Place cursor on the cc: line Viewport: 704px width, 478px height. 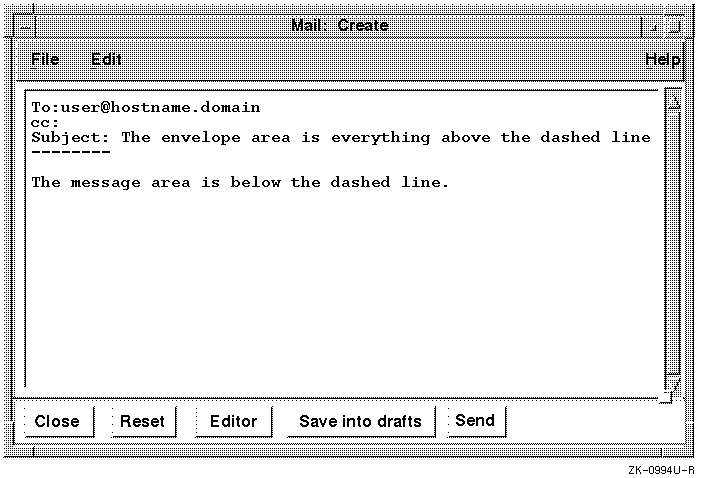45,122
